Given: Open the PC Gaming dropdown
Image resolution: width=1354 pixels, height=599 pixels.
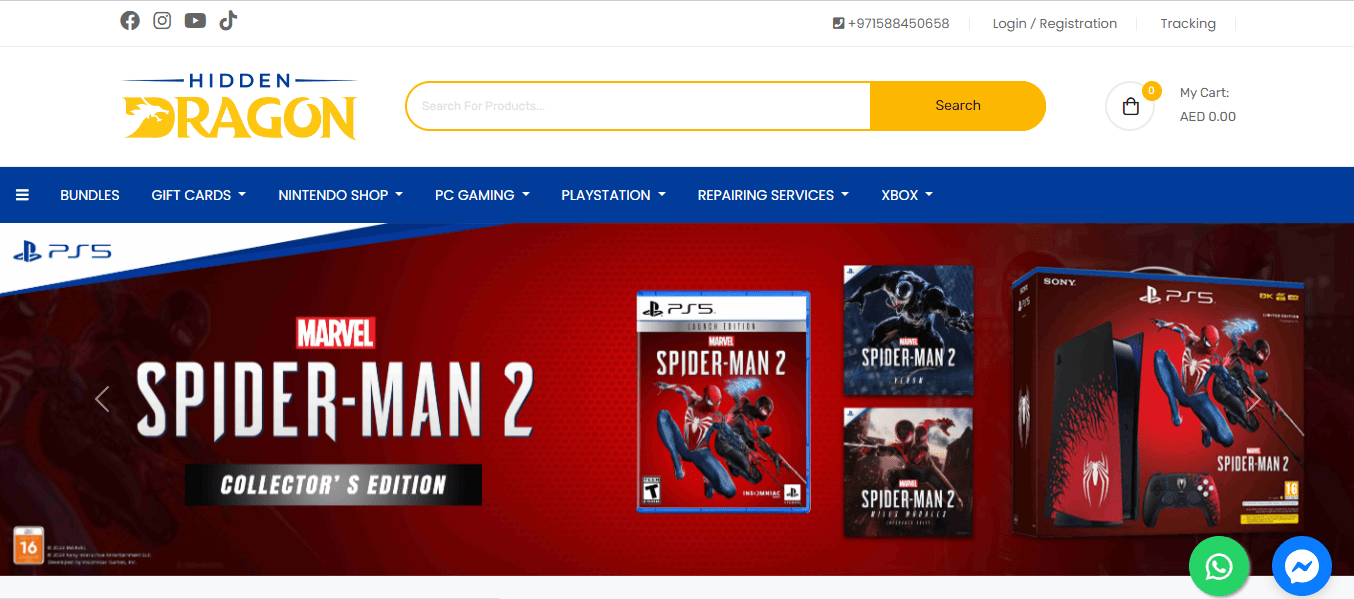Looking at the screenshot, I should (481, 195).
